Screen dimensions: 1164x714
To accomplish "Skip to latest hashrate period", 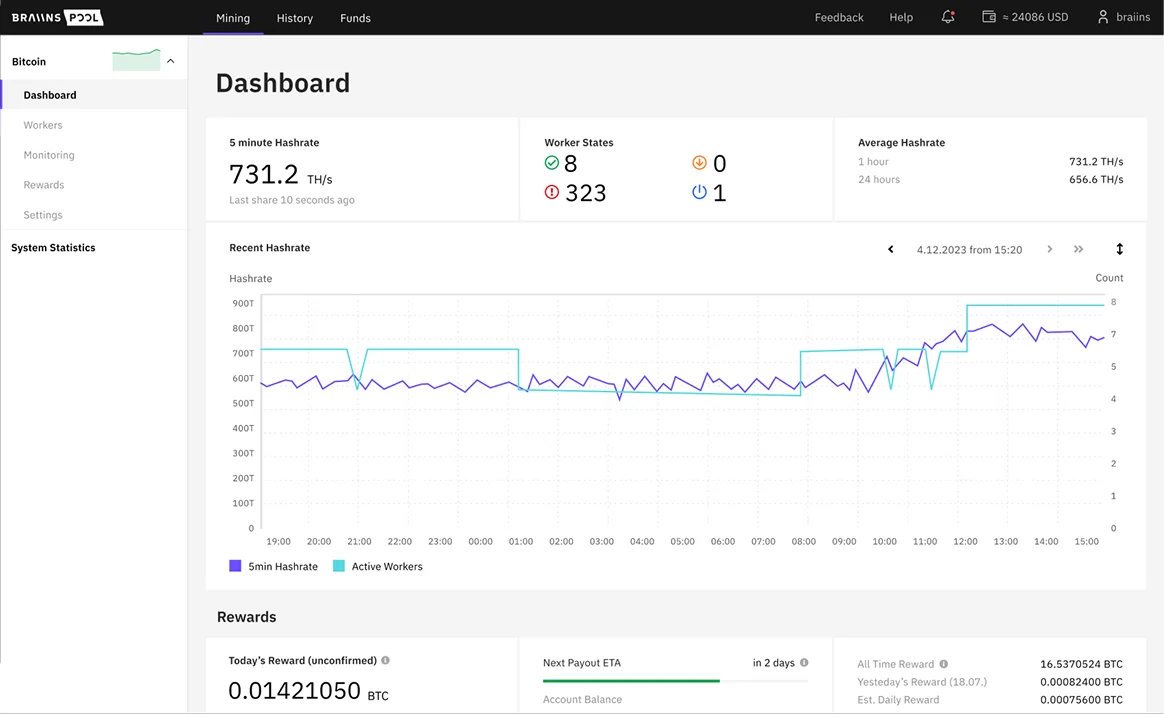I will [1078, 249].
